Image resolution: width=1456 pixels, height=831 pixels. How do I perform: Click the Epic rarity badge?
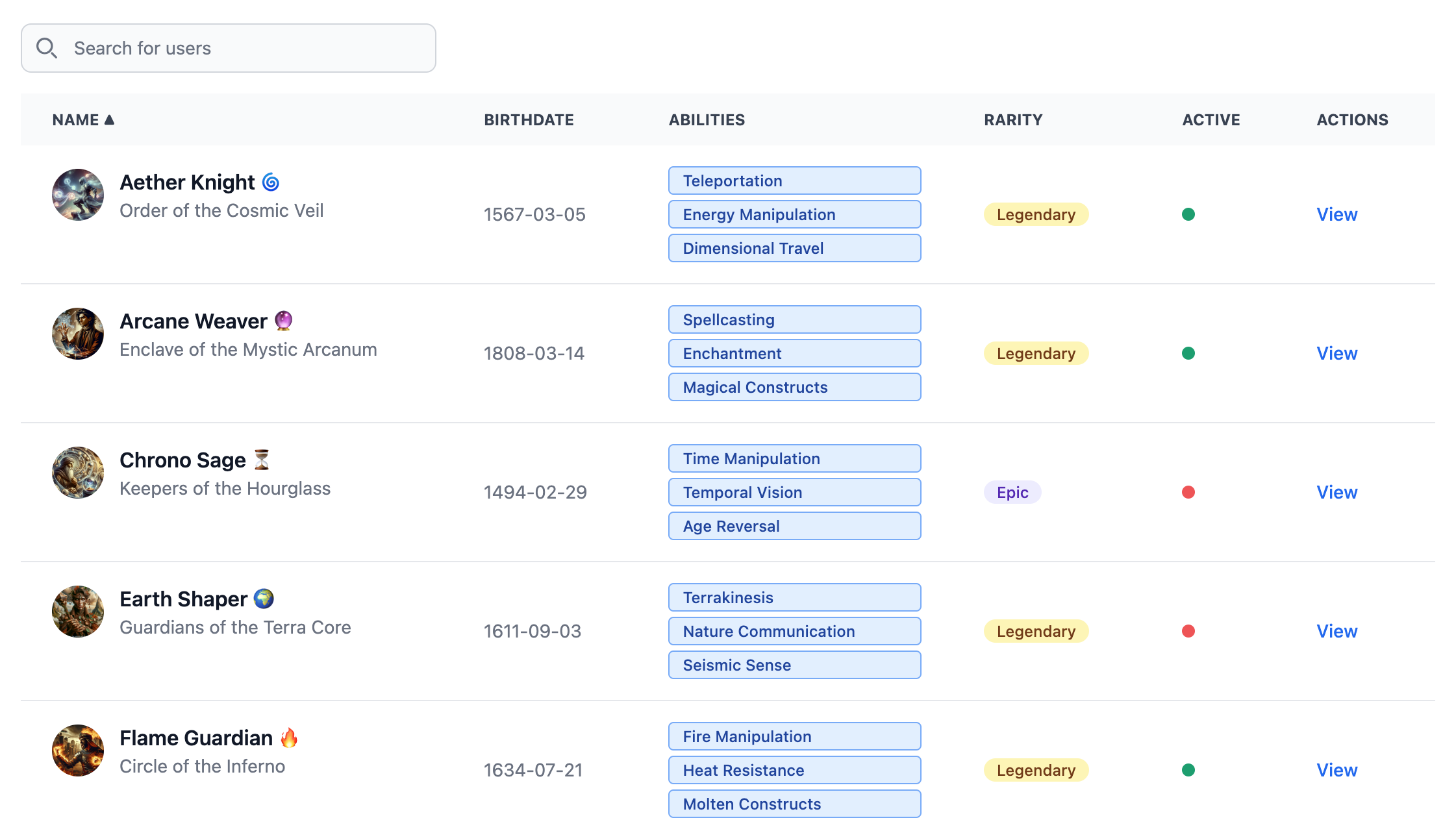pyautogui.click(x=1012, y=492)
